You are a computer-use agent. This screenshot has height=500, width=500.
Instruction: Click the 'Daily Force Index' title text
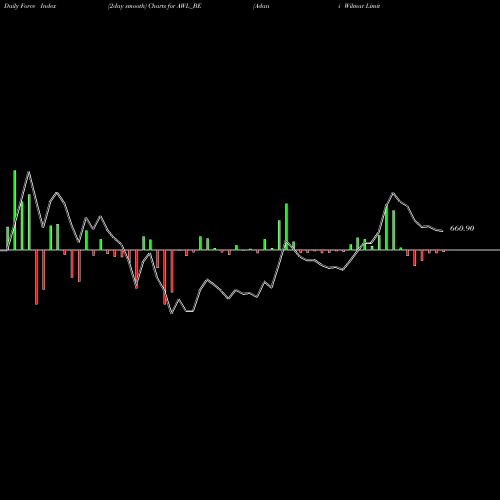click(x=30, y=6)
